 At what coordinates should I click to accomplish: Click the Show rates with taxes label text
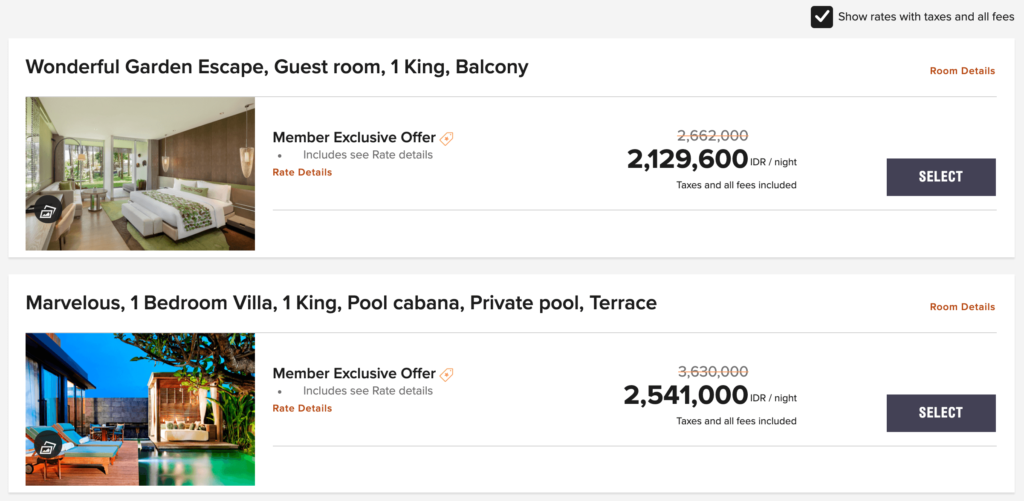pyautogui.click(x=926, y=17)
